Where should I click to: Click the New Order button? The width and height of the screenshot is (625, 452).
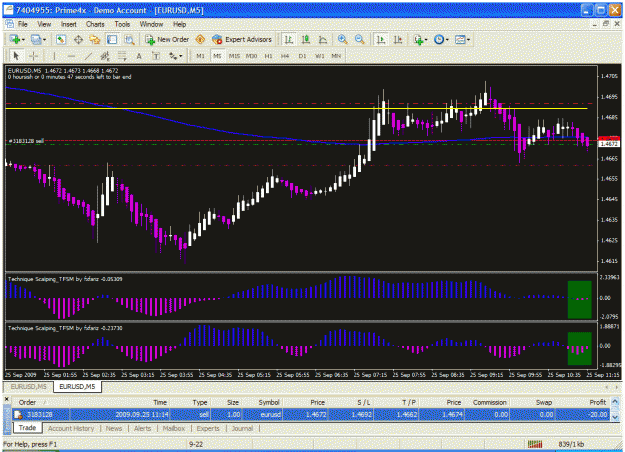(x=167, y=39)
